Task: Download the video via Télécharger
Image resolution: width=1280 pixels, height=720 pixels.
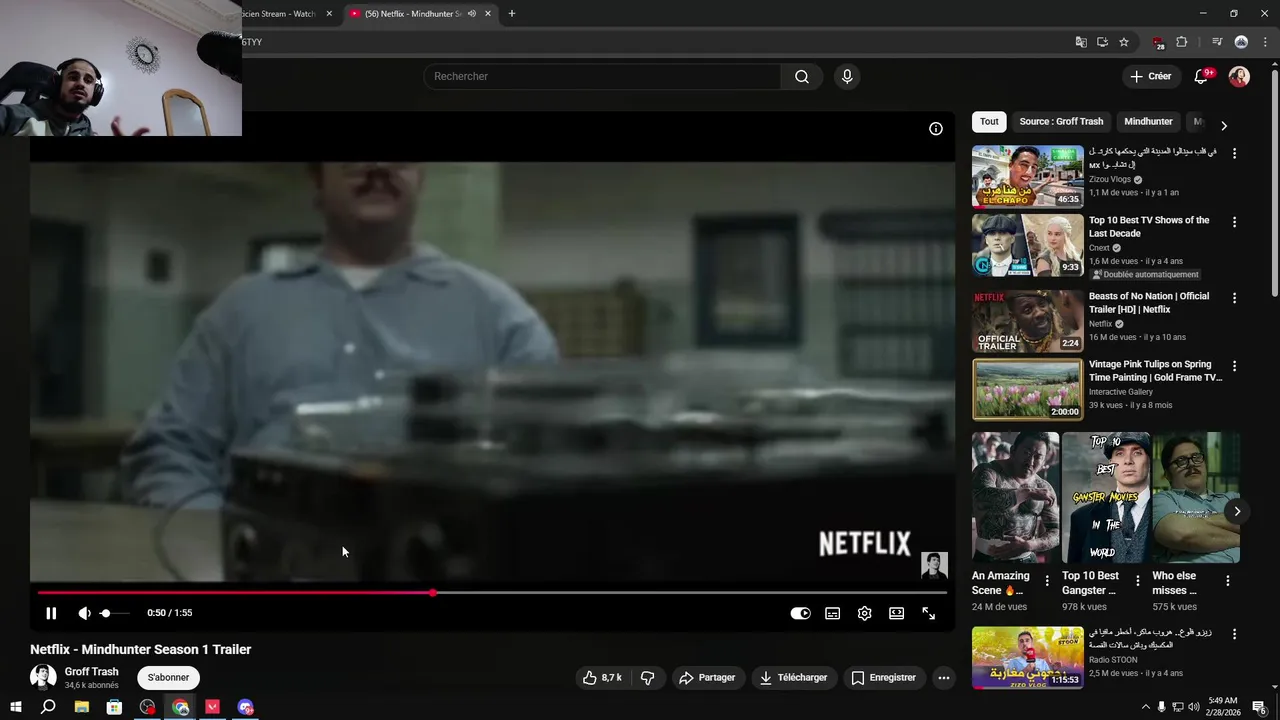Action: 794,677
